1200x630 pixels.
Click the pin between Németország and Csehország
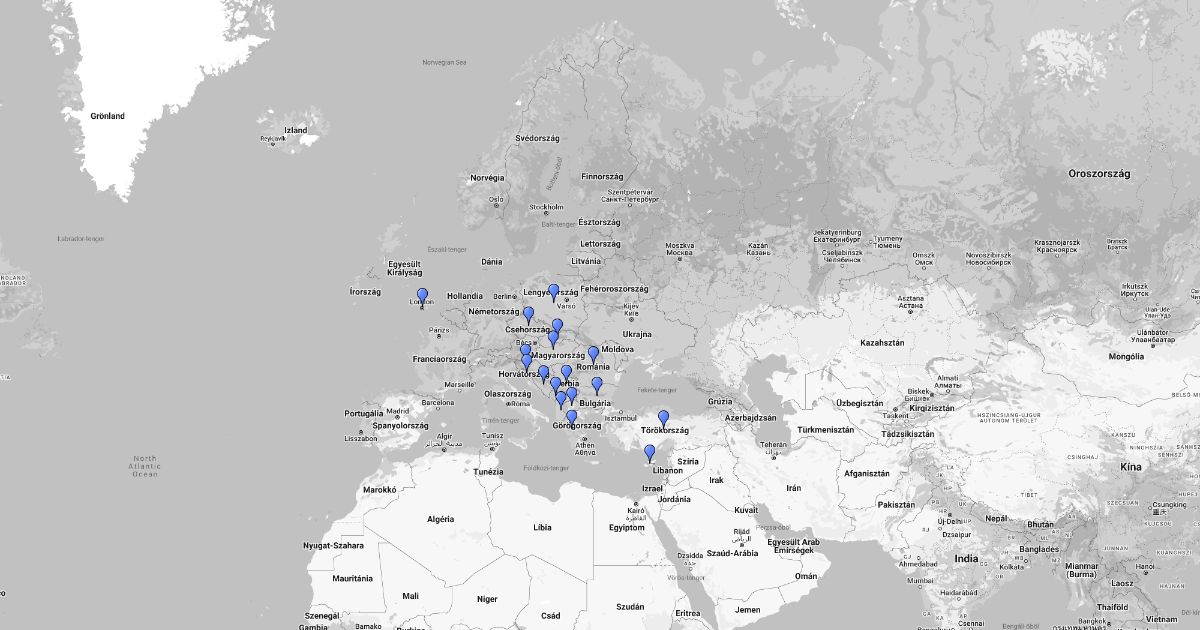coord(528,315)
